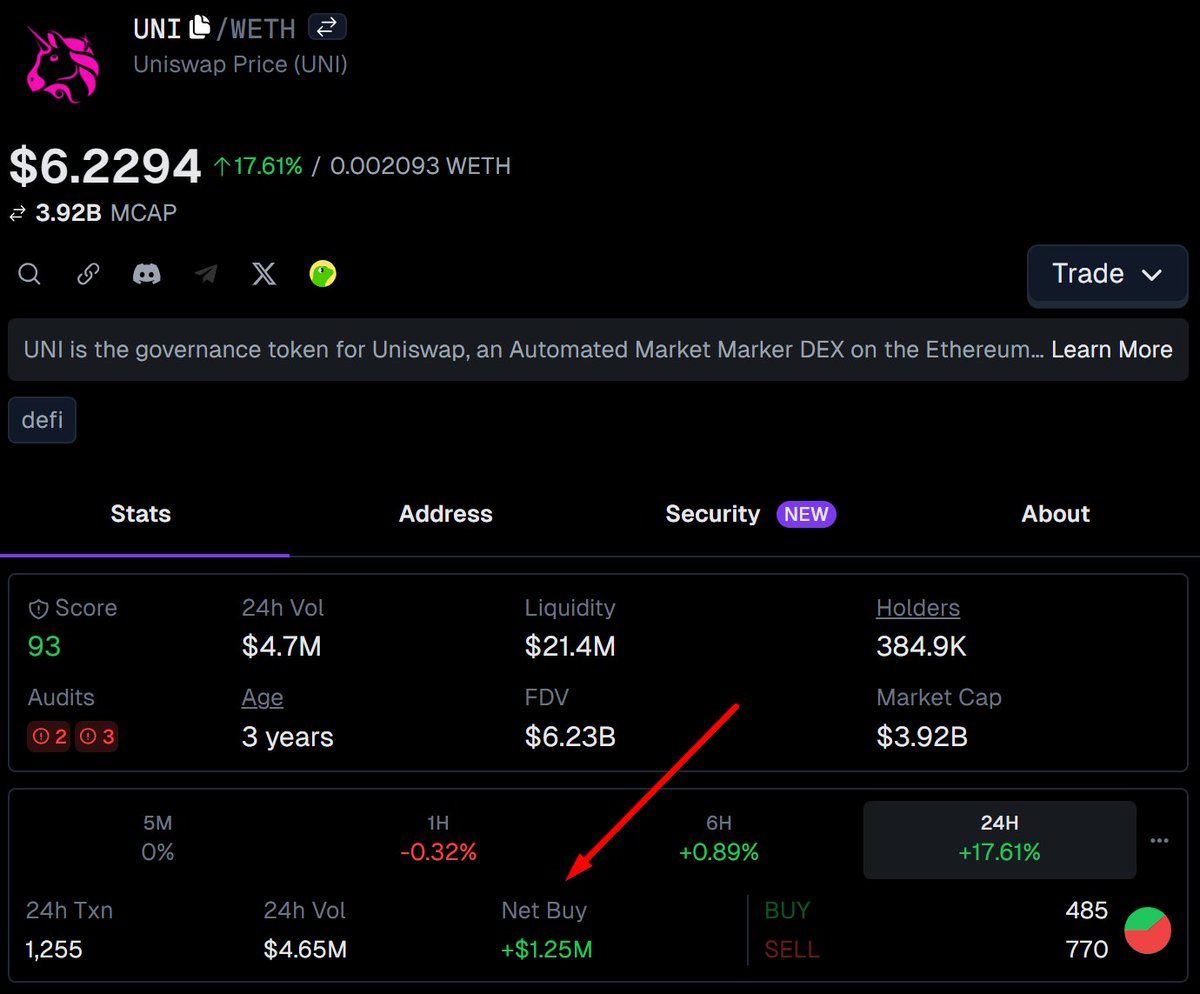Open the three-dots more options menu
Viewport: 1200px width, 994px height.
click(x=1159, y=840)
